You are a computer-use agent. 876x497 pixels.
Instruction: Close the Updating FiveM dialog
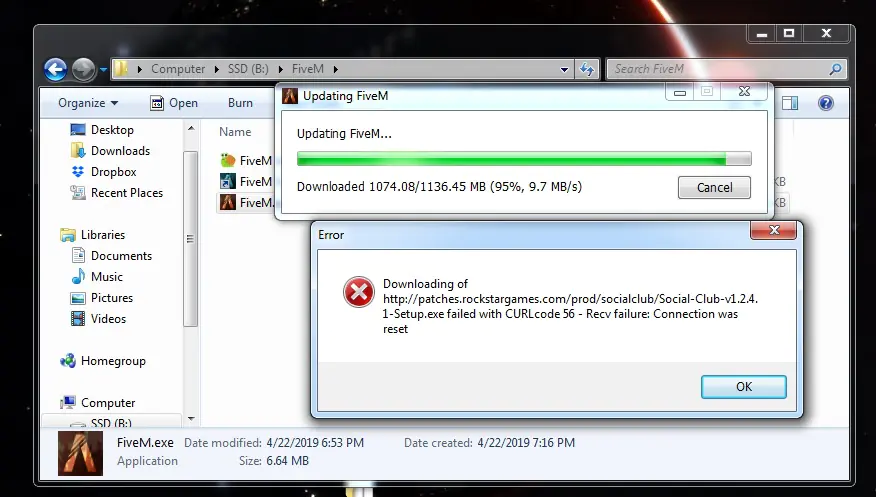click(744, 92)
